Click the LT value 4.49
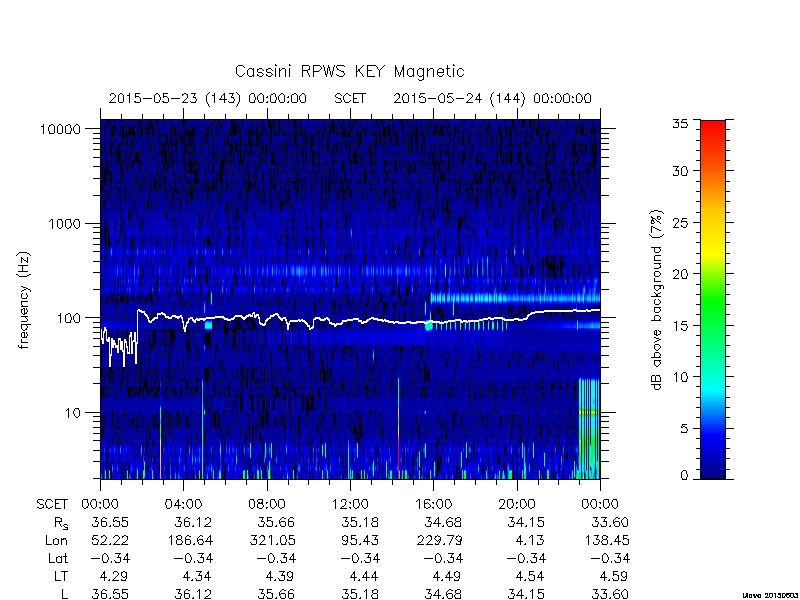800x600 pixels. click(445, 576)
